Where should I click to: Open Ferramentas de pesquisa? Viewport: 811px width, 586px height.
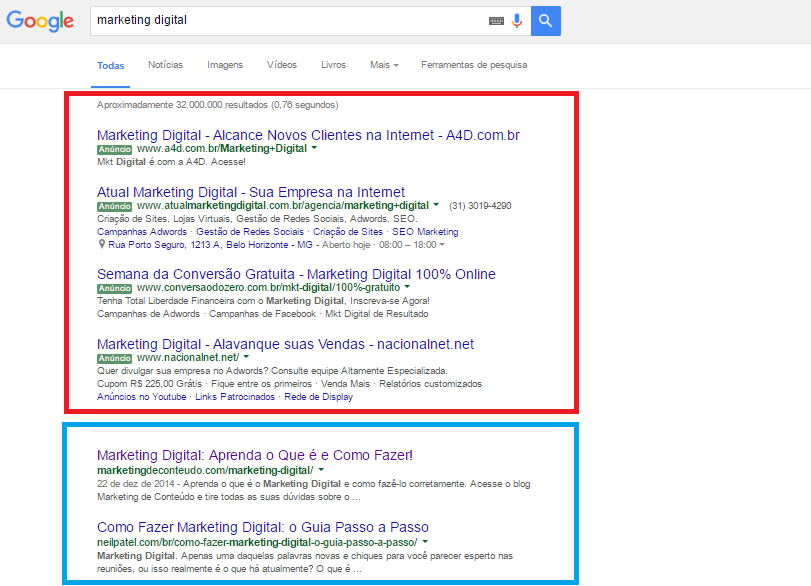[474, 65]
